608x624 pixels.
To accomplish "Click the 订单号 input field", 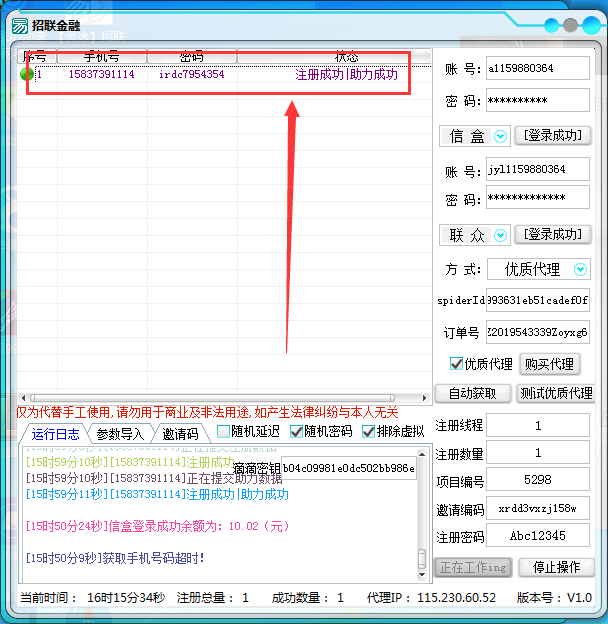I will 538,332.
